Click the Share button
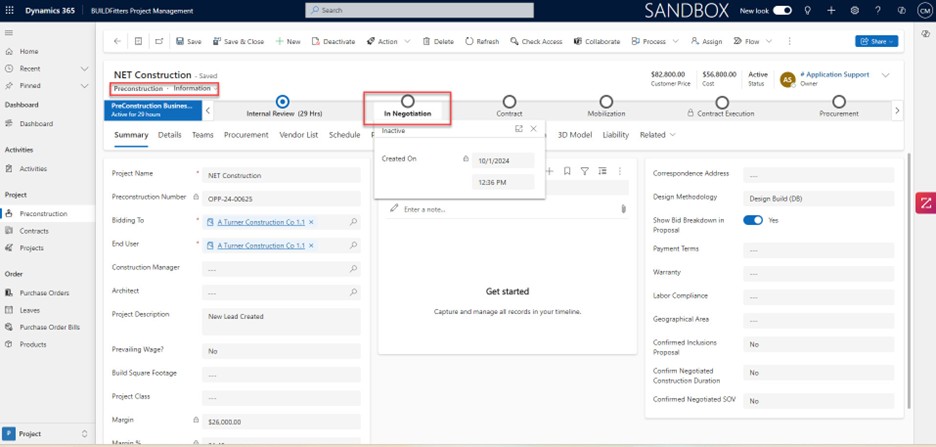 click(876, 41)
